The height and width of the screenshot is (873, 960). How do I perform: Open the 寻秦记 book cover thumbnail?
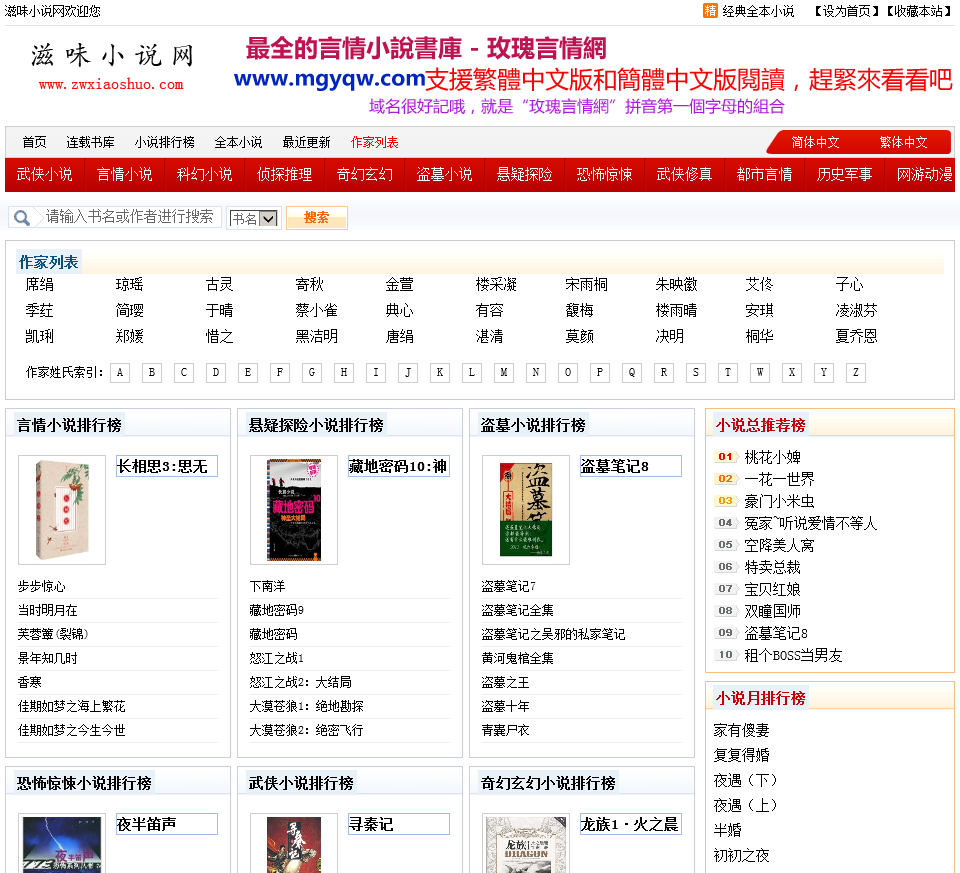[x=294, y=843]
